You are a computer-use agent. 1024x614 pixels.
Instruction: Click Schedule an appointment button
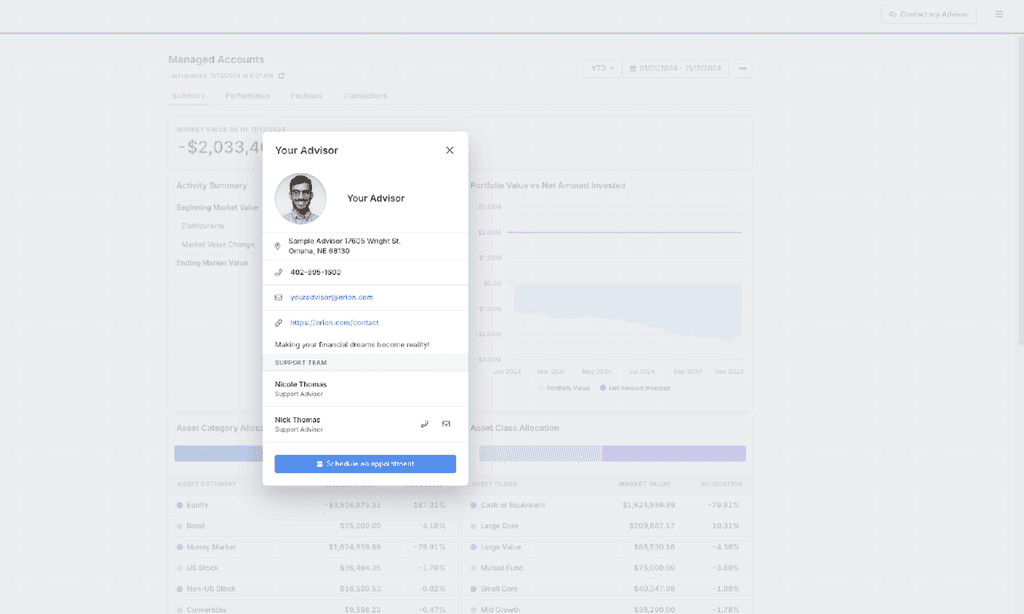click(x=365, y=464)
